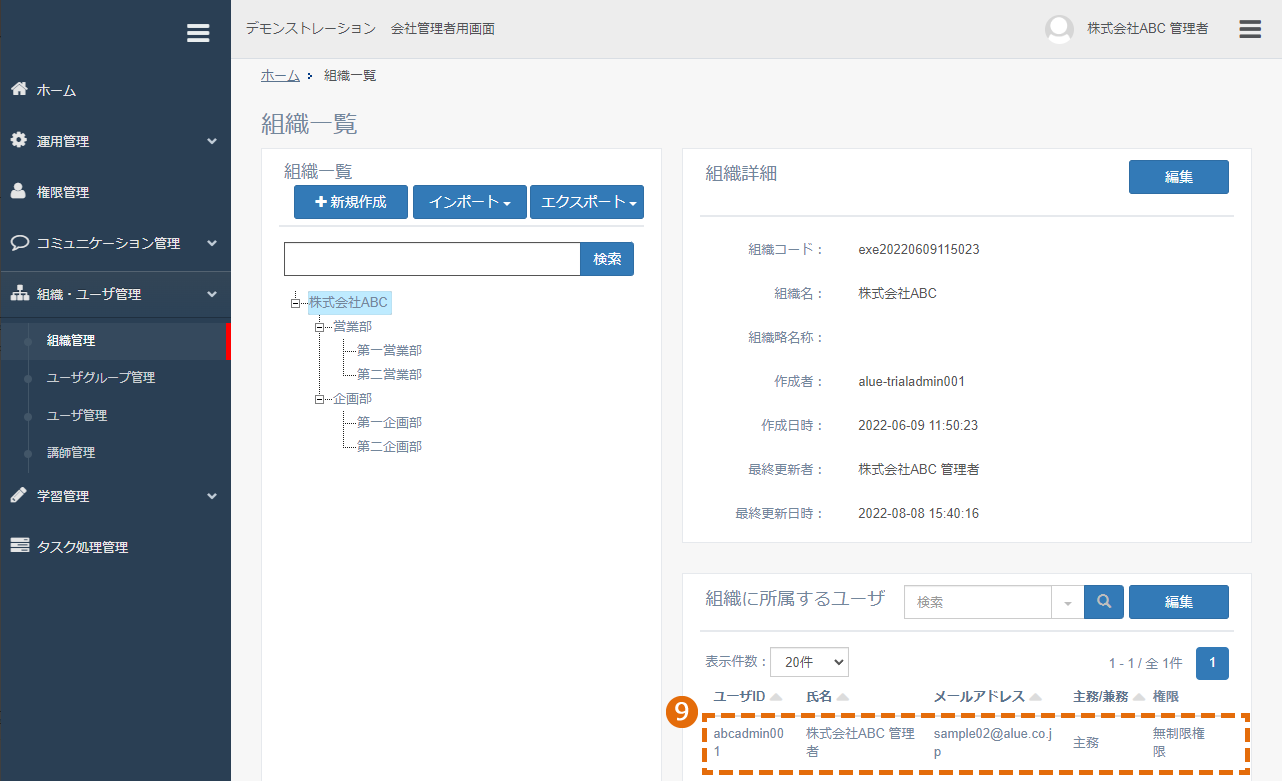This screenshot has height=781, width=1282.
Task: Open the インポート dropdown
Action: [470, 202]
